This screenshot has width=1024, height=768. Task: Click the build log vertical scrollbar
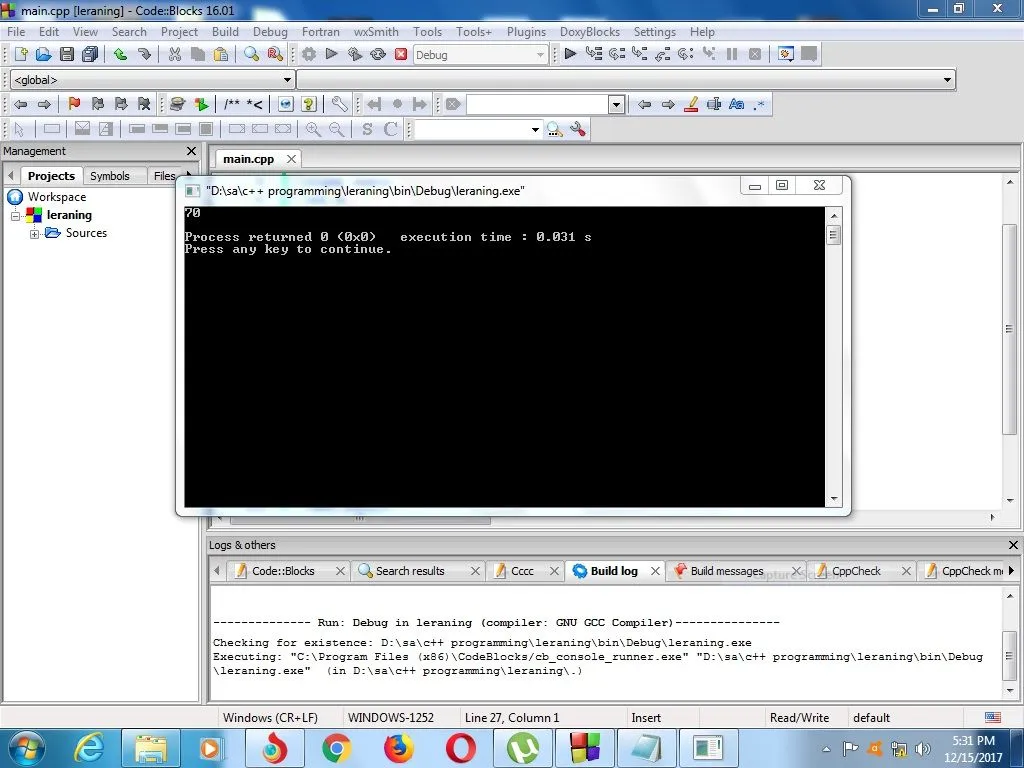click(x=1010, y=643)
